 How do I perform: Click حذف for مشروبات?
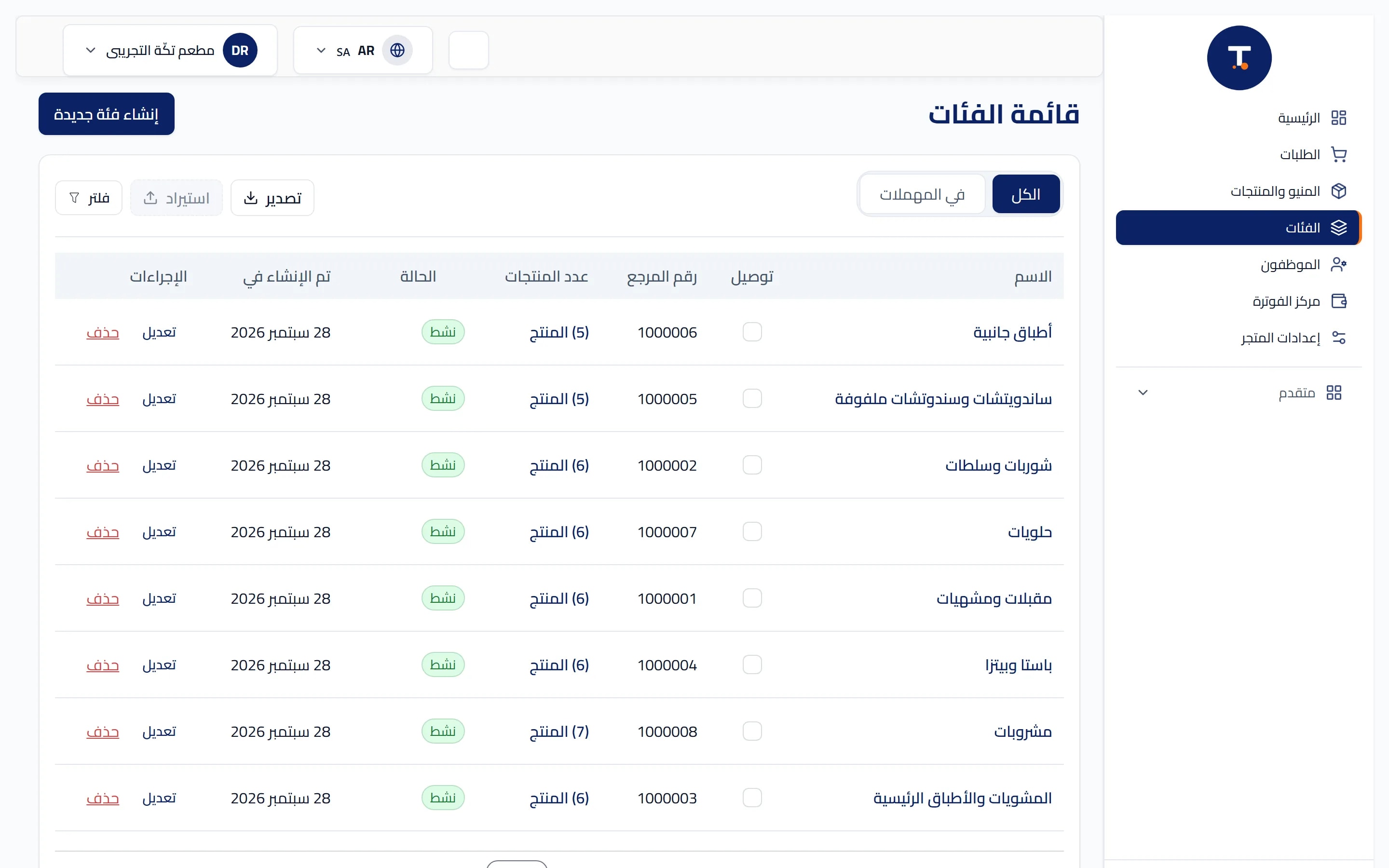tap(103, 732)
